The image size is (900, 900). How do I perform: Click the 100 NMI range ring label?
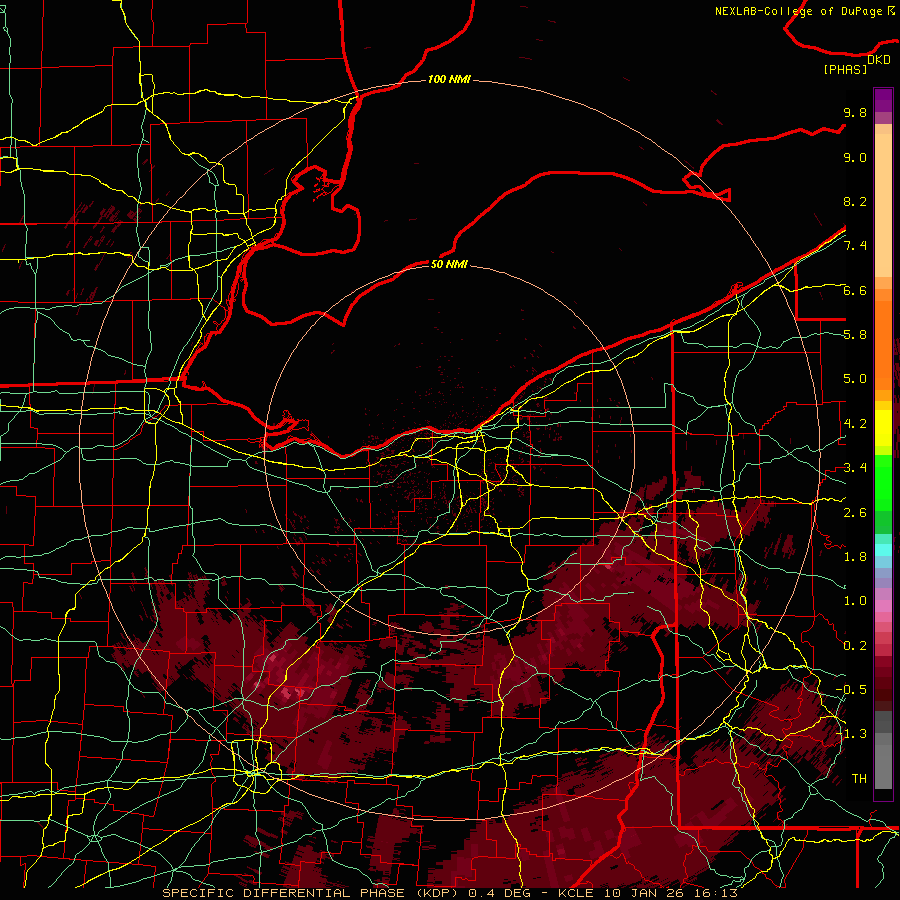(449, 79)
